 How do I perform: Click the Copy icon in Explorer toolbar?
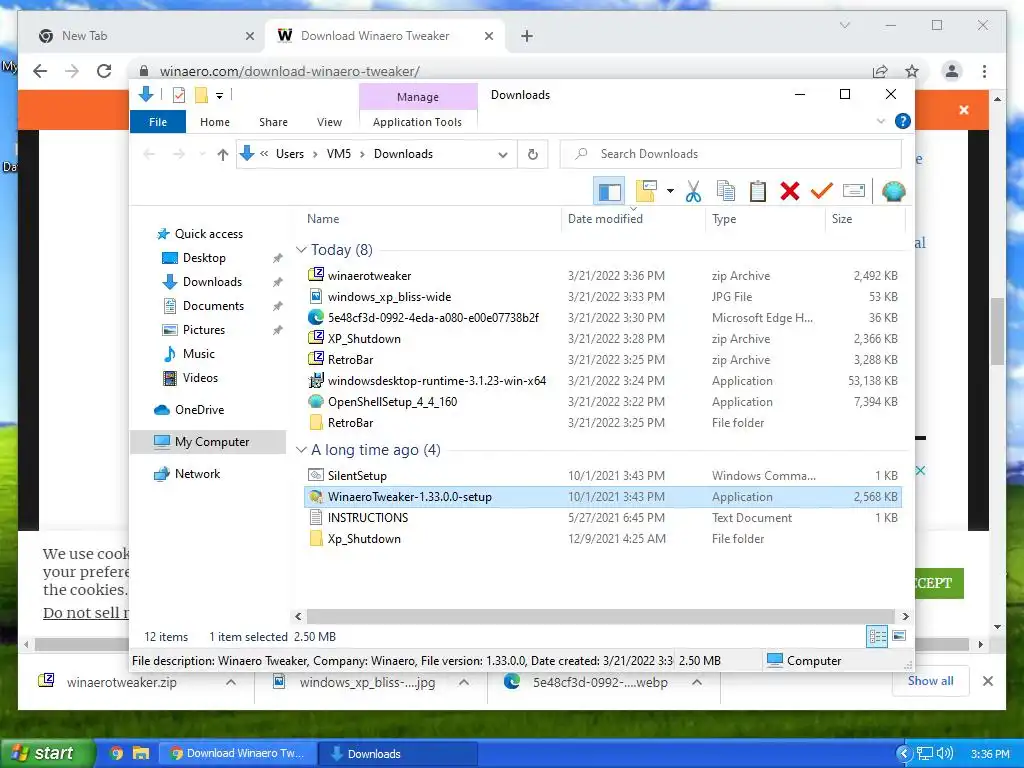pos(726,191)
